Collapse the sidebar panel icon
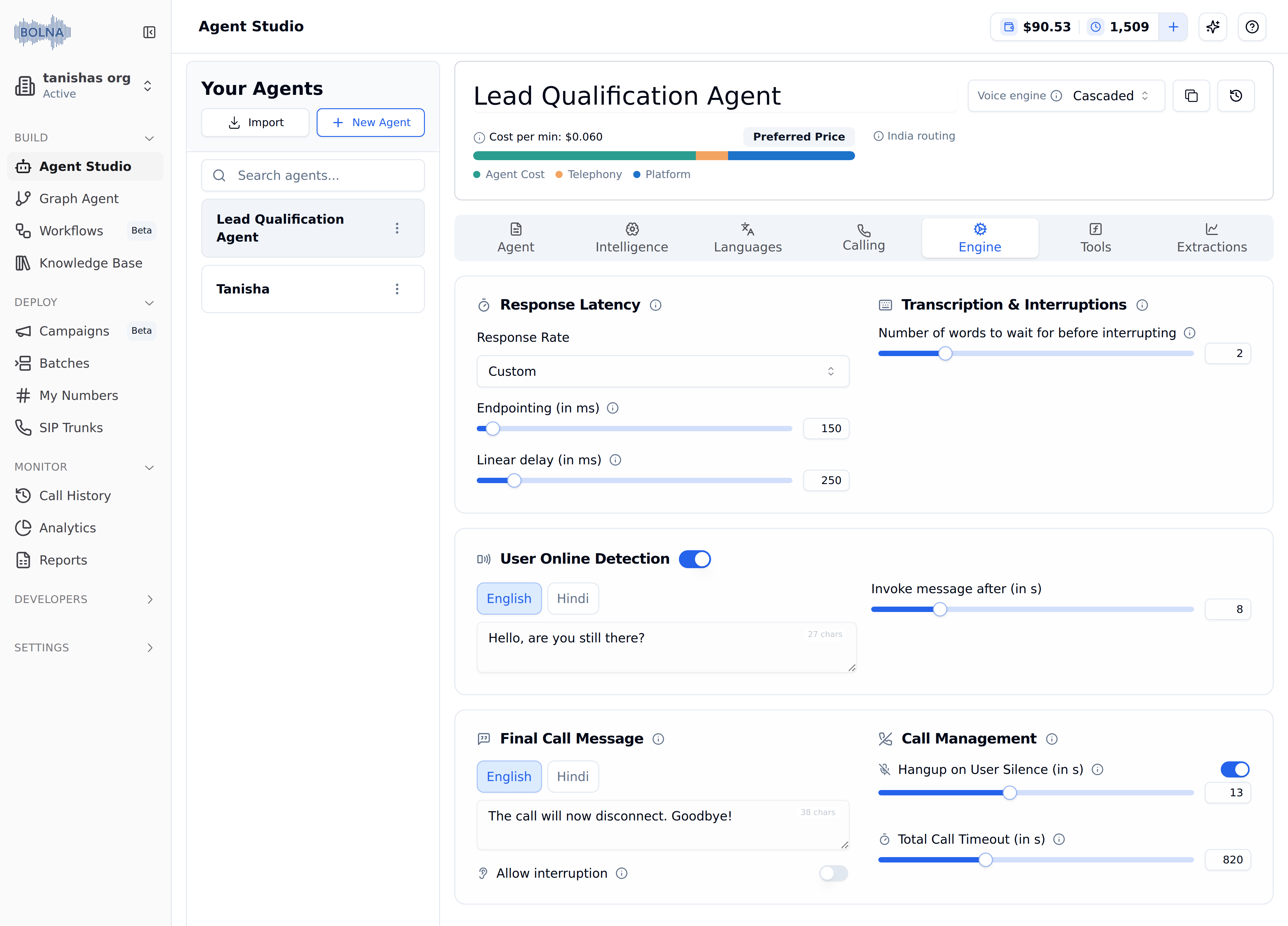This screenshot has width=1288, height=926. (149, 33)
